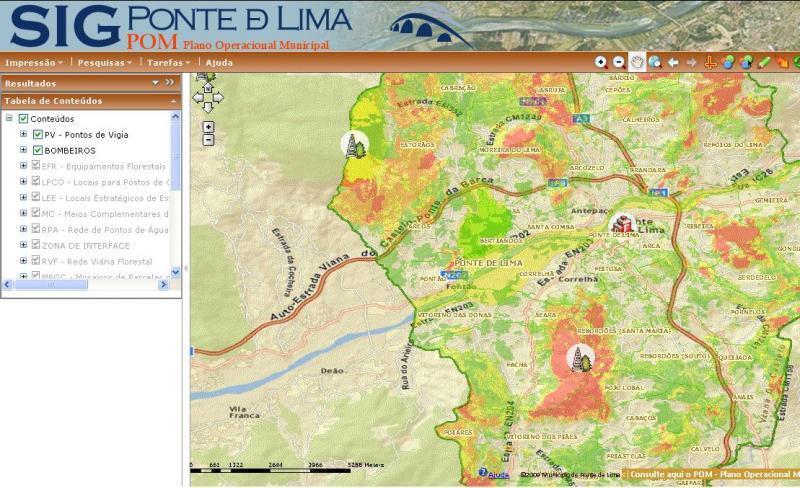The image size is (800, 488).
Task: Collapse the Conteúdos tree root
Action: (x=9, y=118)
